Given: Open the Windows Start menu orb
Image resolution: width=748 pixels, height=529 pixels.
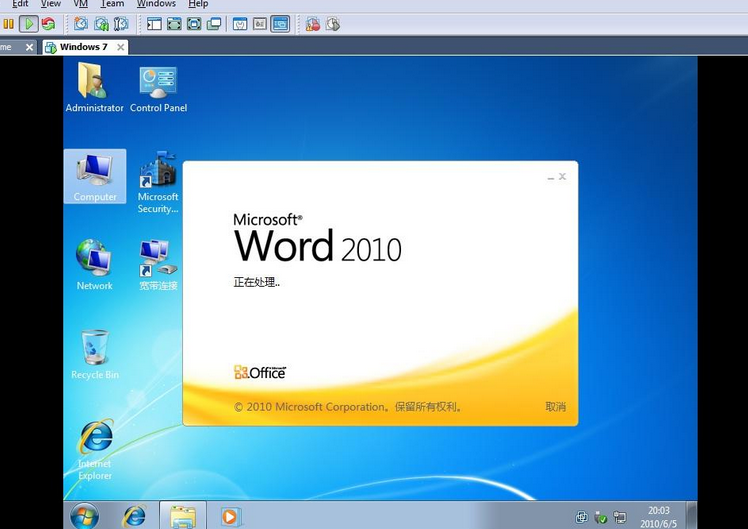Looking at the screenshot, I should [x=84, y=516].
